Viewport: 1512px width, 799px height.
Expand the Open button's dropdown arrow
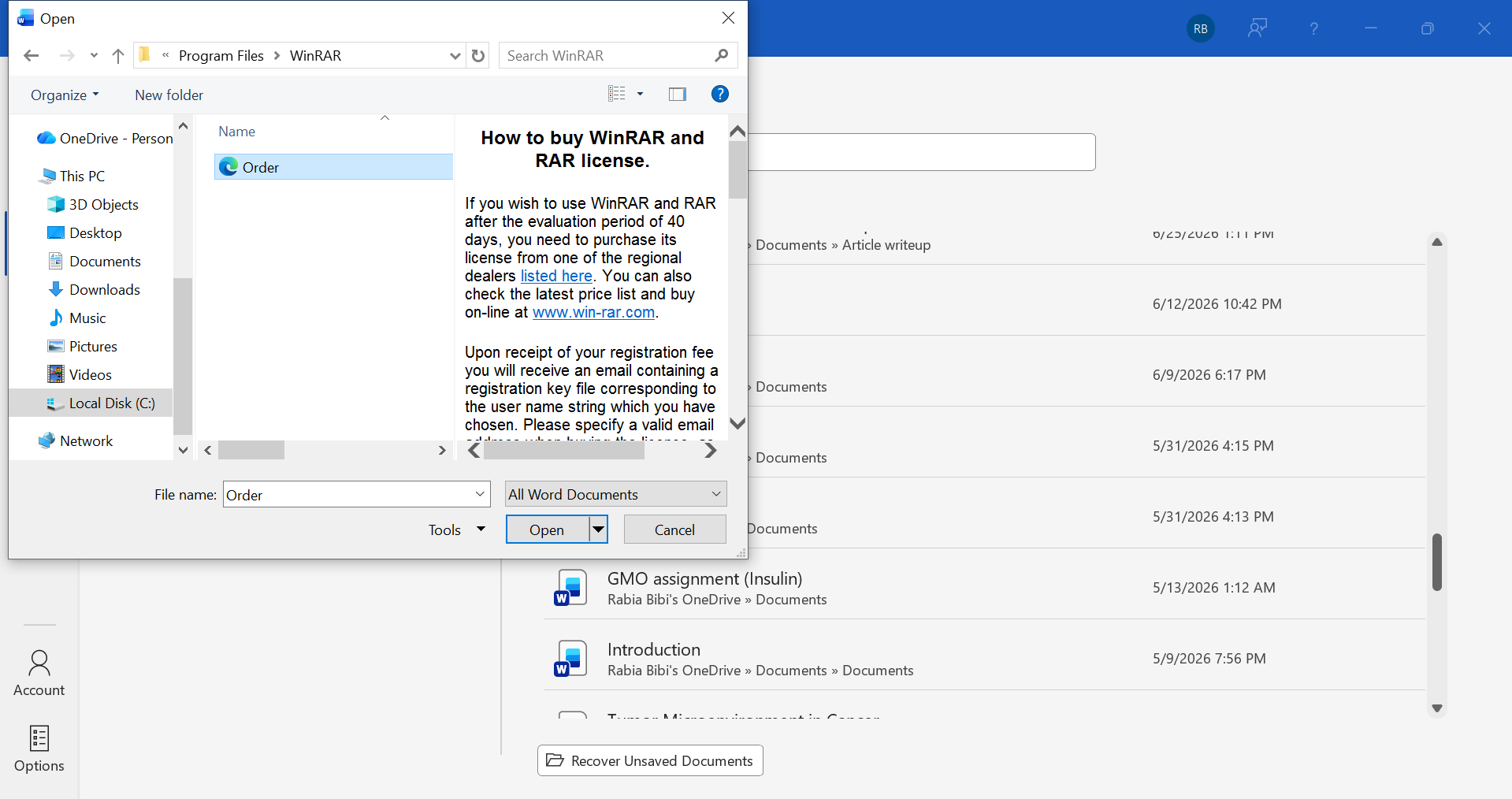coord(599,530)
